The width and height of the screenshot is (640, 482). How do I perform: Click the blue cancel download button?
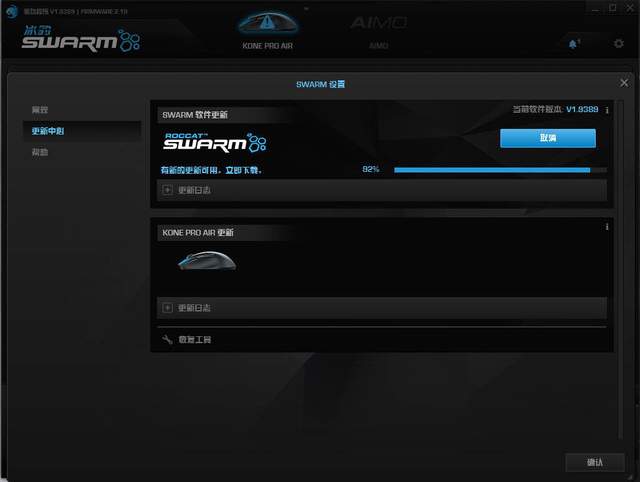click(548, 138)
